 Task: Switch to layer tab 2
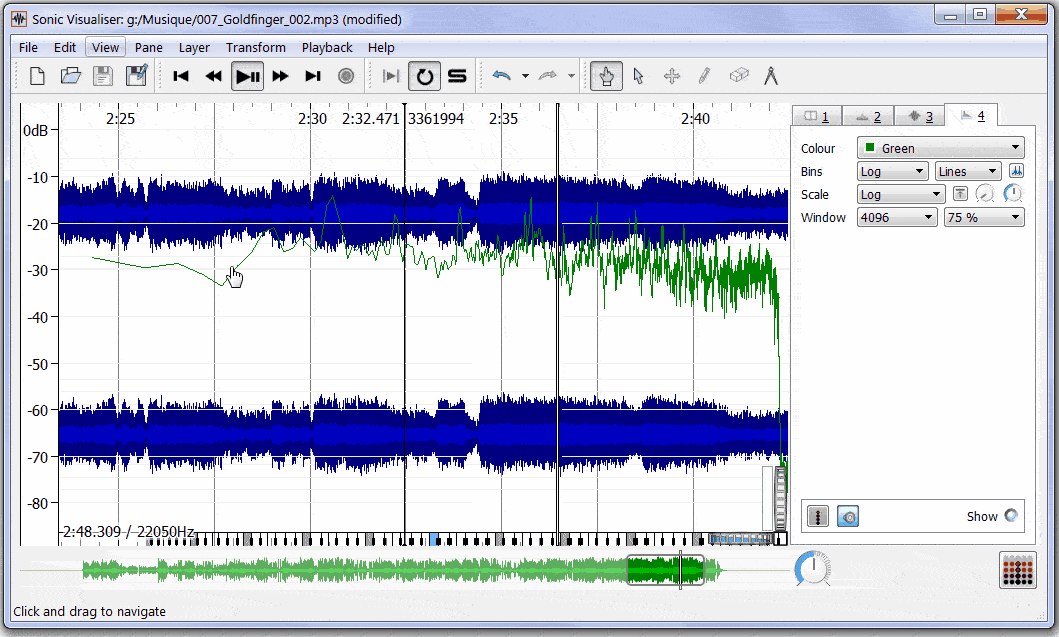tap(869, 116)
